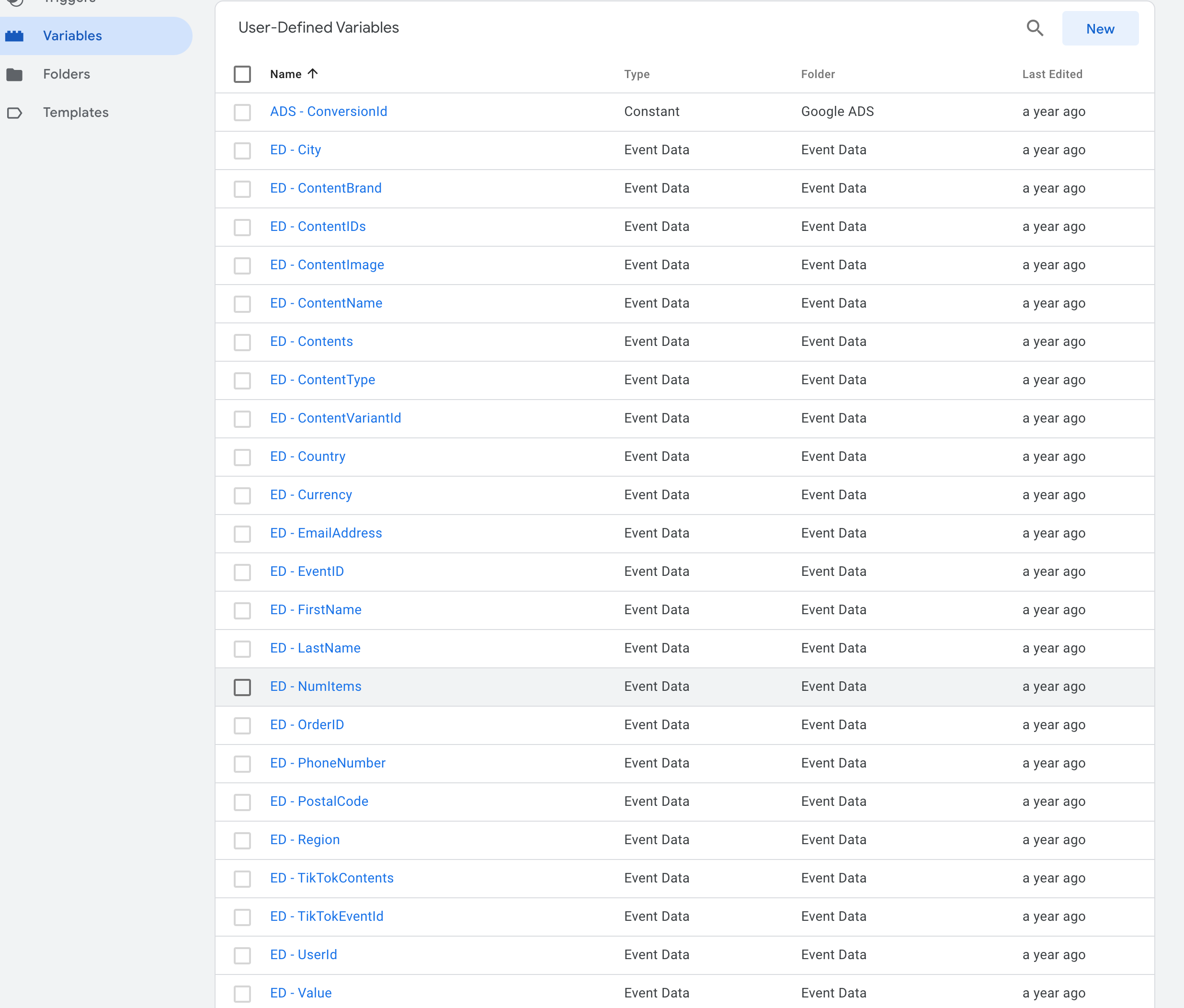Toggle checkbox for ED - NumItems row
The height and width of the screenshot is (1008, 1184).
click(x=244, y=687)
